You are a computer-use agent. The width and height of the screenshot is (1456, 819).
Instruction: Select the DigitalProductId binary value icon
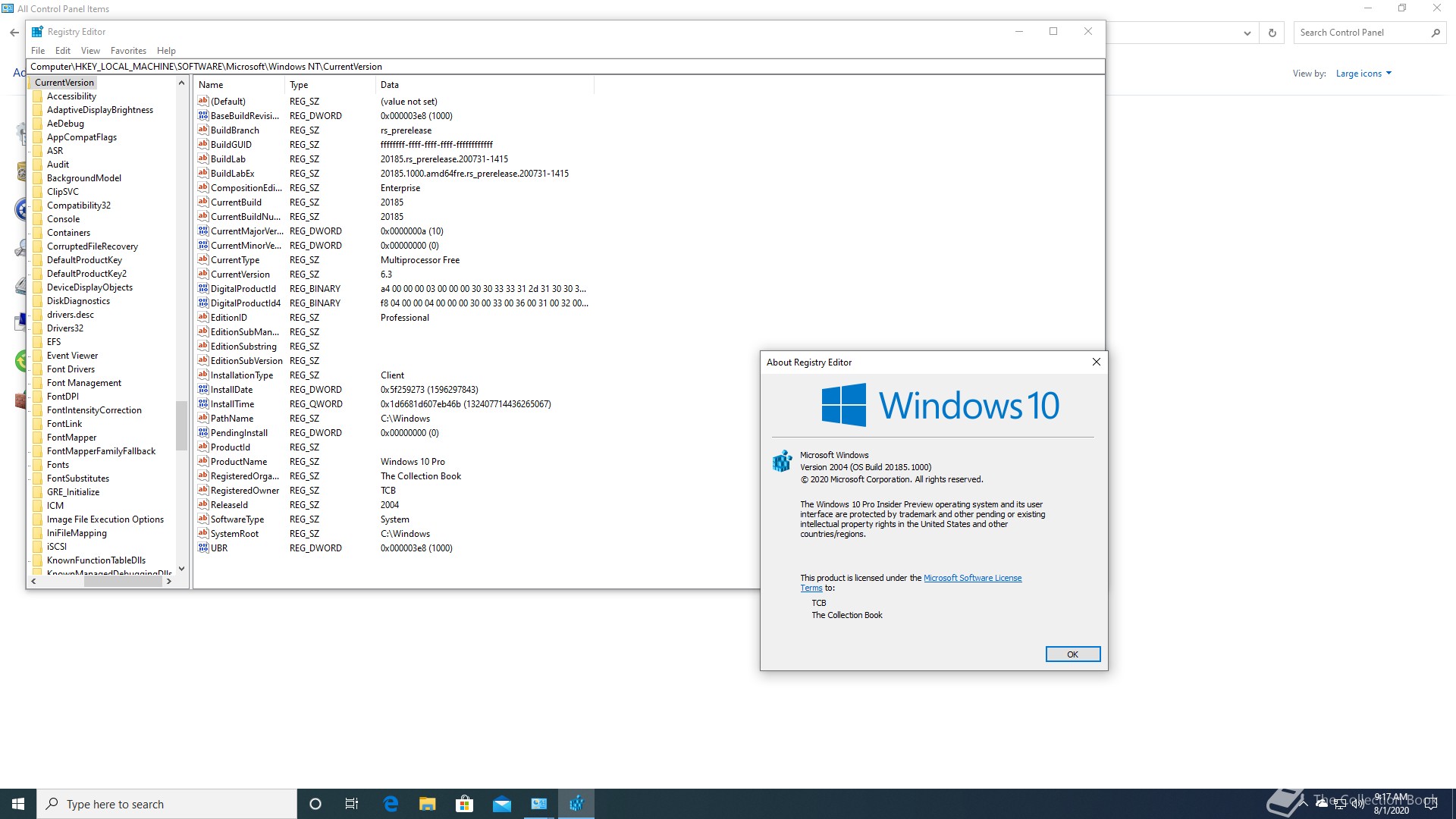point(203,288)
